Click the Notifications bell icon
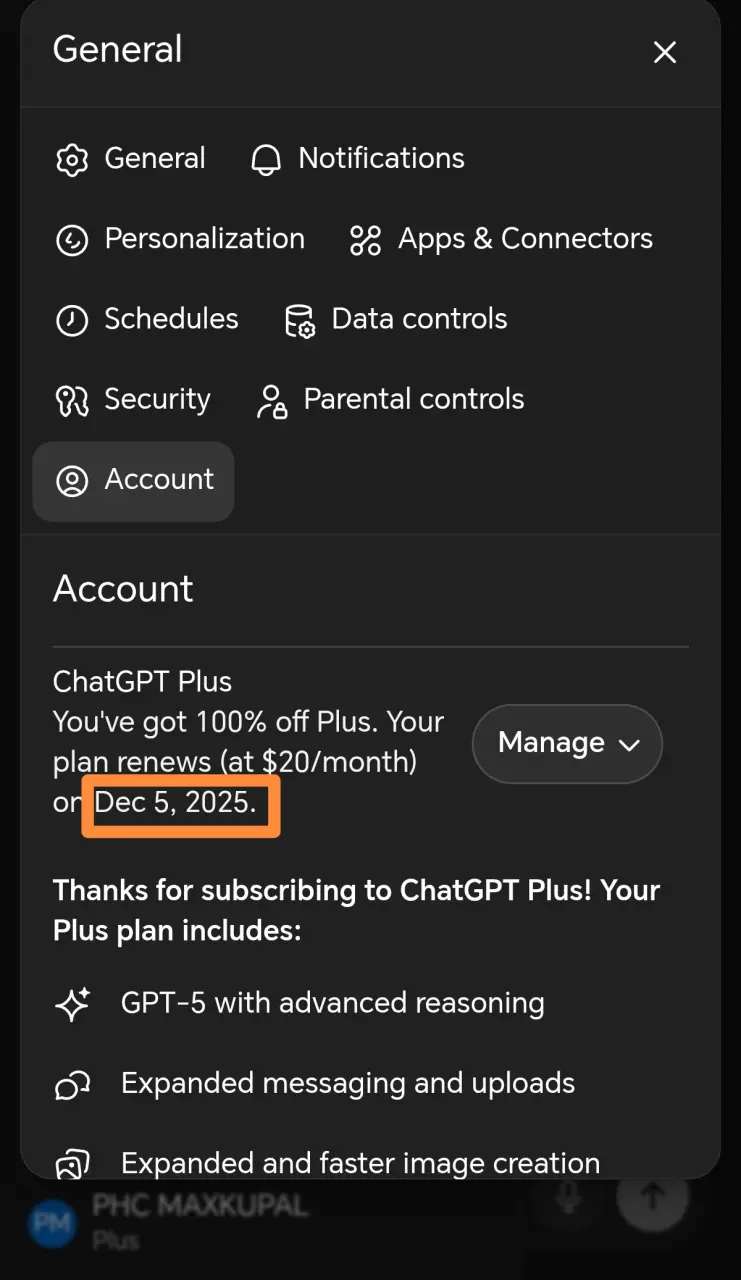 pos(265,160)
